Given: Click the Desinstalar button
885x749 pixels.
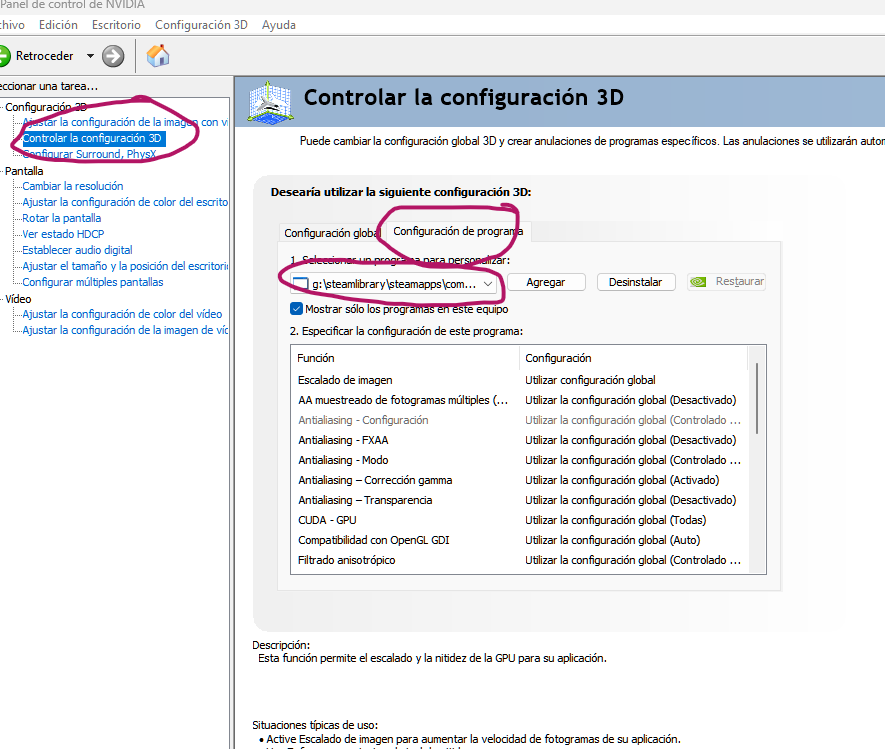Looking at the screenshot, I should pyautogui.click(x=636, y=282).
